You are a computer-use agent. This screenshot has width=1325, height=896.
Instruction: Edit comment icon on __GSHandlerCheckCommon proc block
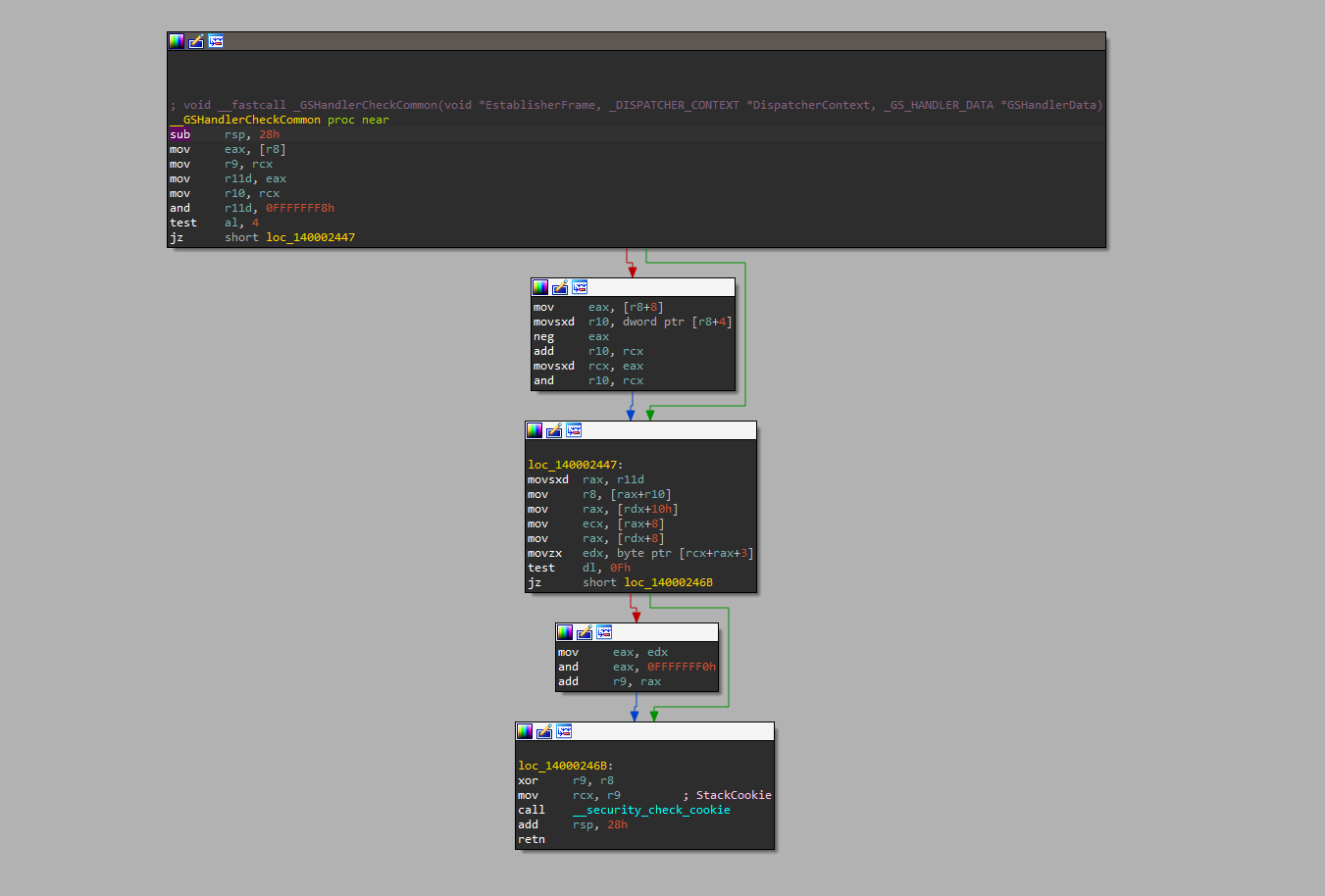point(196,41)
